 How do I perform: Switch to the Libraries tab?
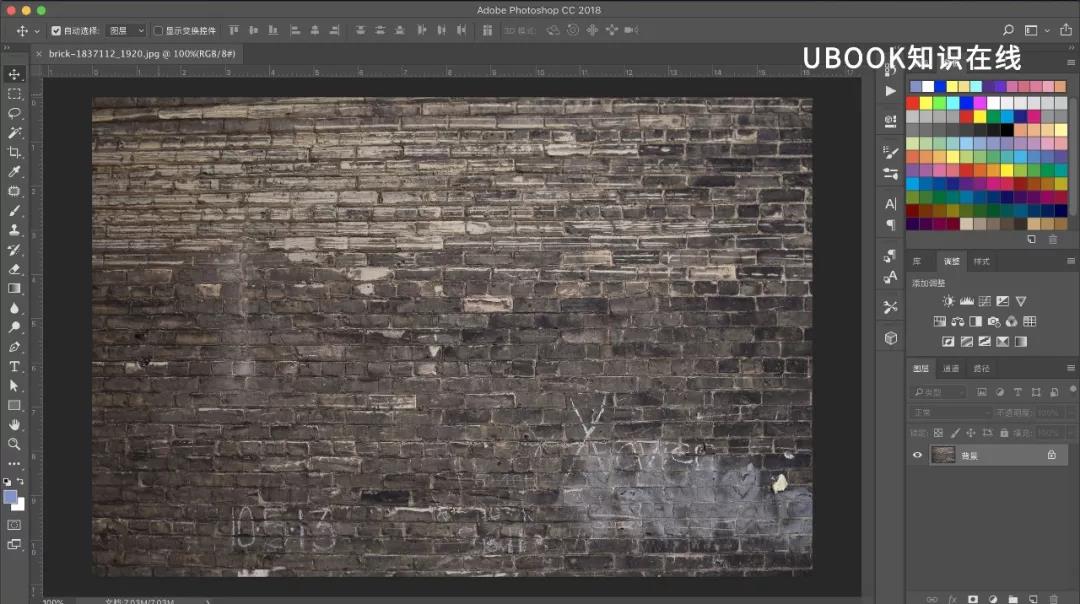point(917,262)
